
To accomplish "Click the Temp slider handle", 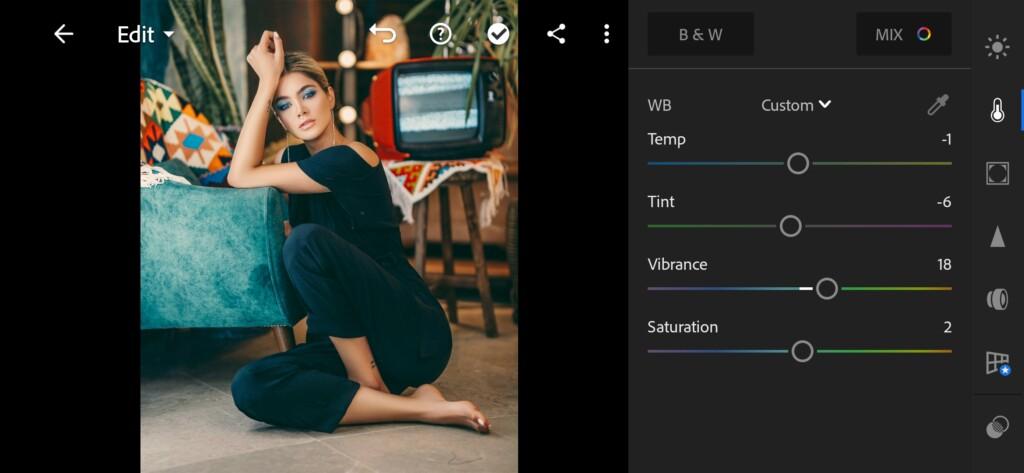I will pyautogui.click(x=798, y=163).
